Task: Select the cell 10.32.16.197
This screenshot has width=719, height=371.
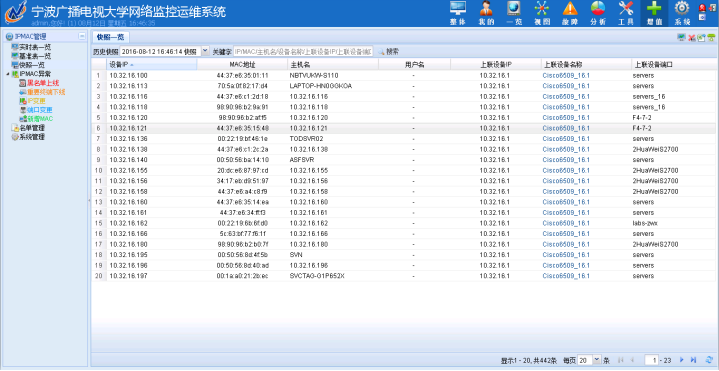Action: [128, 276]
